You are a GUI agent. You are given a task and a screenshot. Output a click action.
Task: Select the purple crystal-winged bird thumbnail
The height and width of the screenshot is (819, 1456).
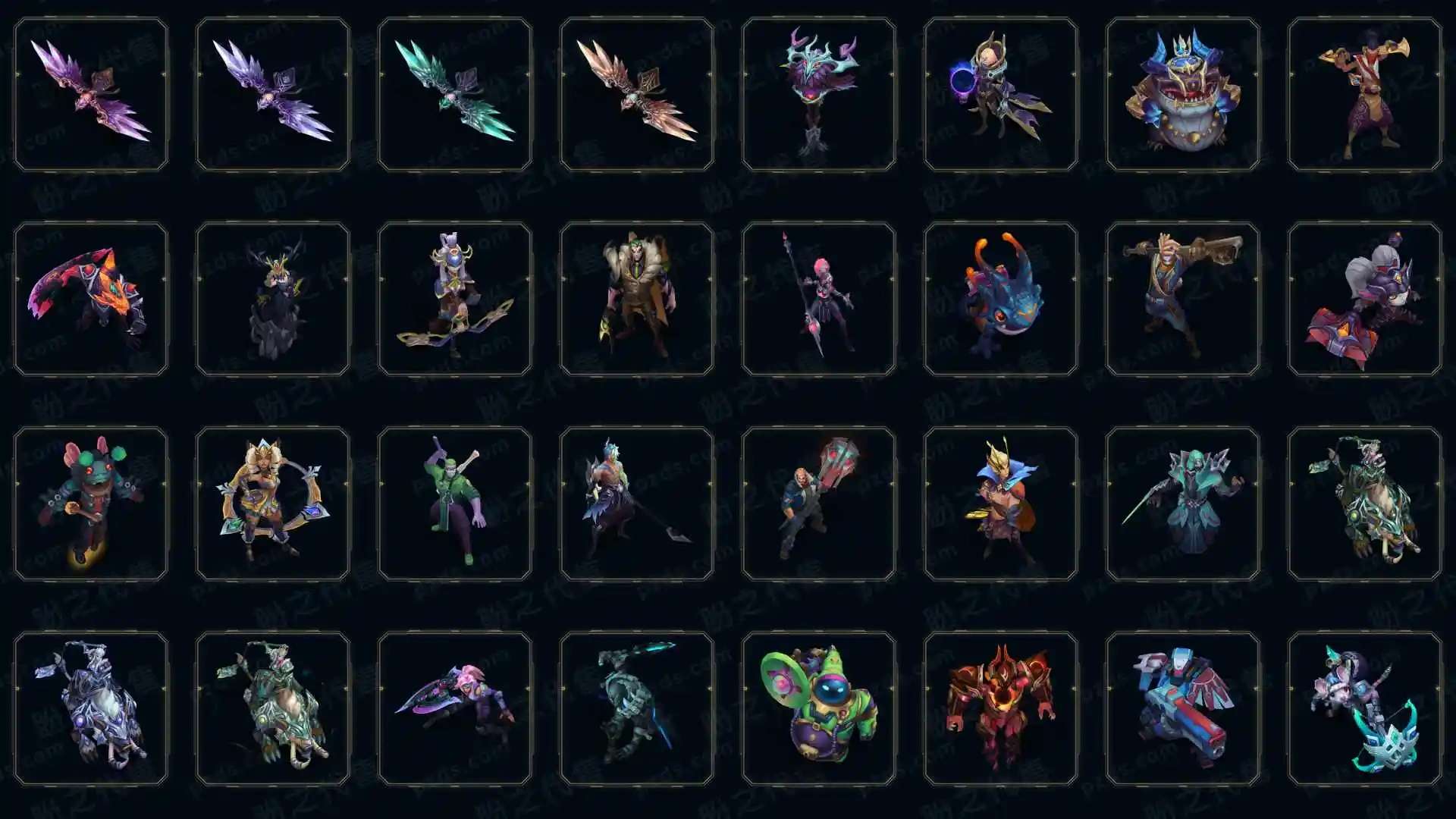coord(91,95)
